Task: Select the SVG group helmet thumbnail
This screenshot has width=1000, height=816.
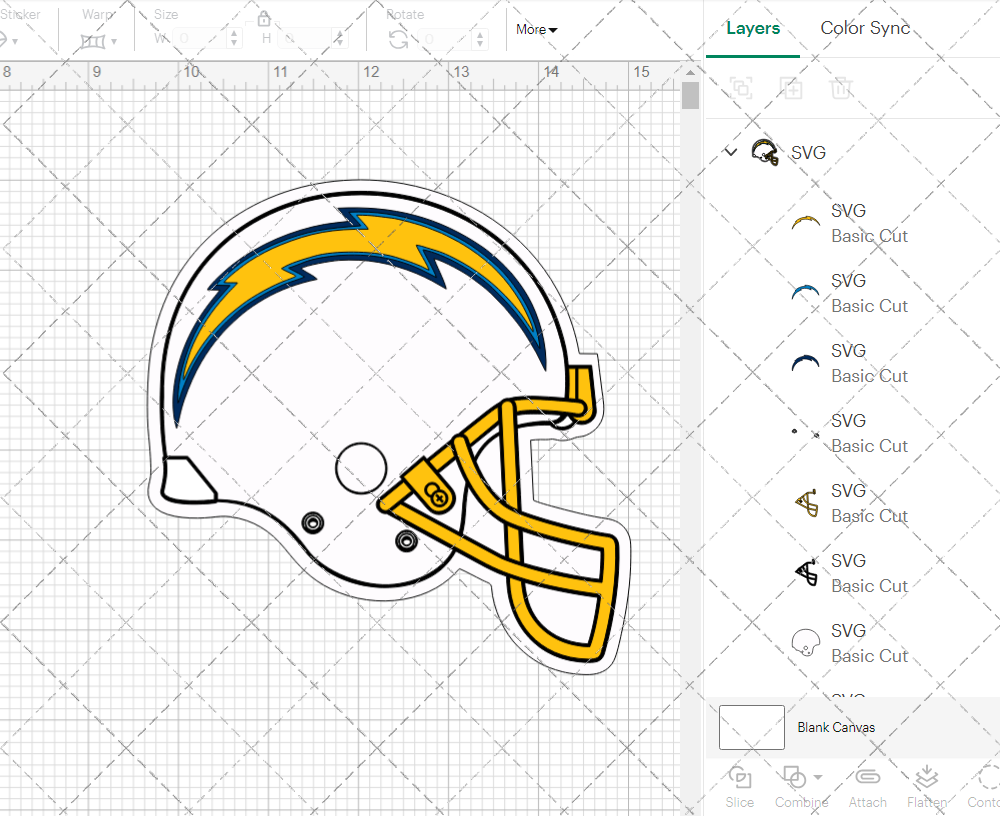Action: pos(765,152)
